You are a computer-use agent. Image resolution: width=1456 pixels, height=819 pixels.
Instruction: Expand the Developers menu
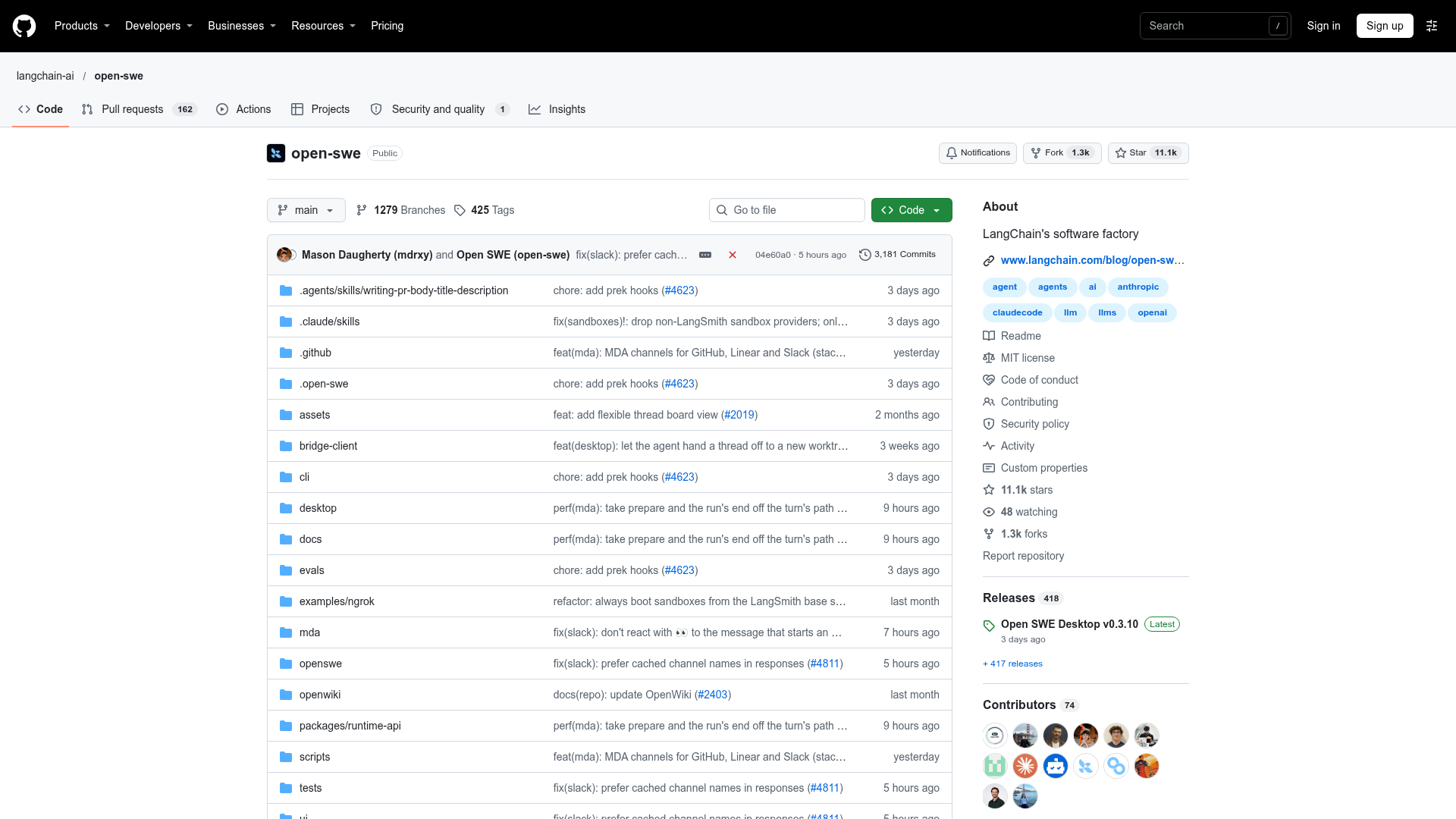coord(158,26)
